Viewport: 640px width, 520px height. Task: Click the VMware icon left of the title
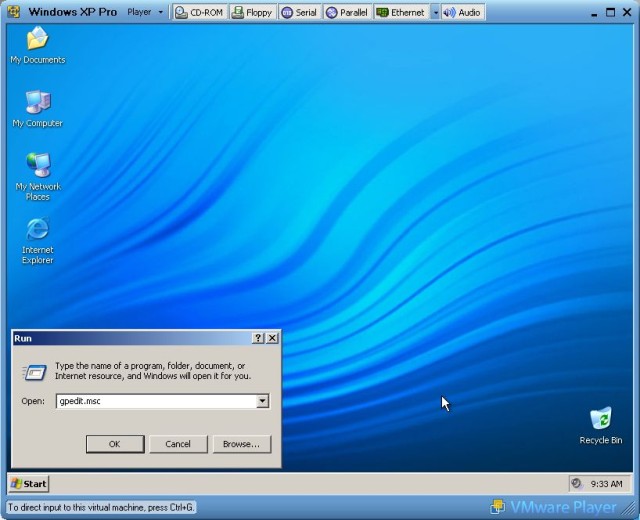(x=14, y=12)
